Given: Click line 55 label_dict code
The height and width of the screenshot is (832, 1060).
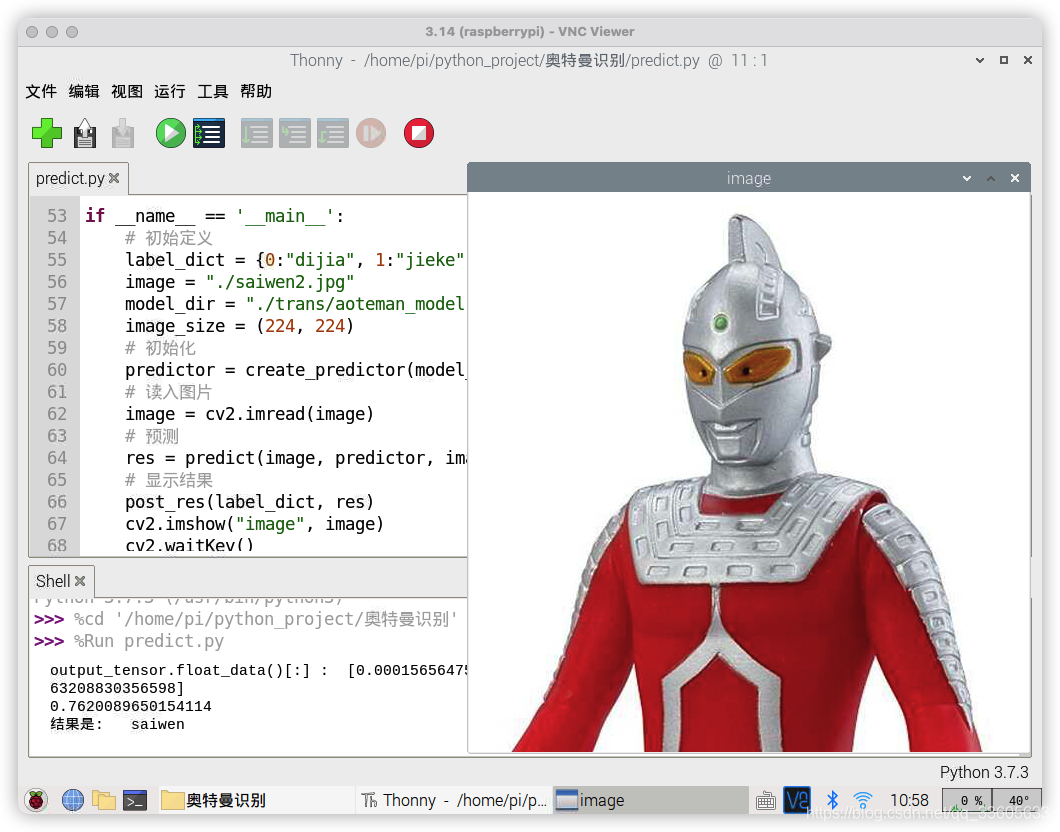Looking at the screenshot, I should (295, 260).
